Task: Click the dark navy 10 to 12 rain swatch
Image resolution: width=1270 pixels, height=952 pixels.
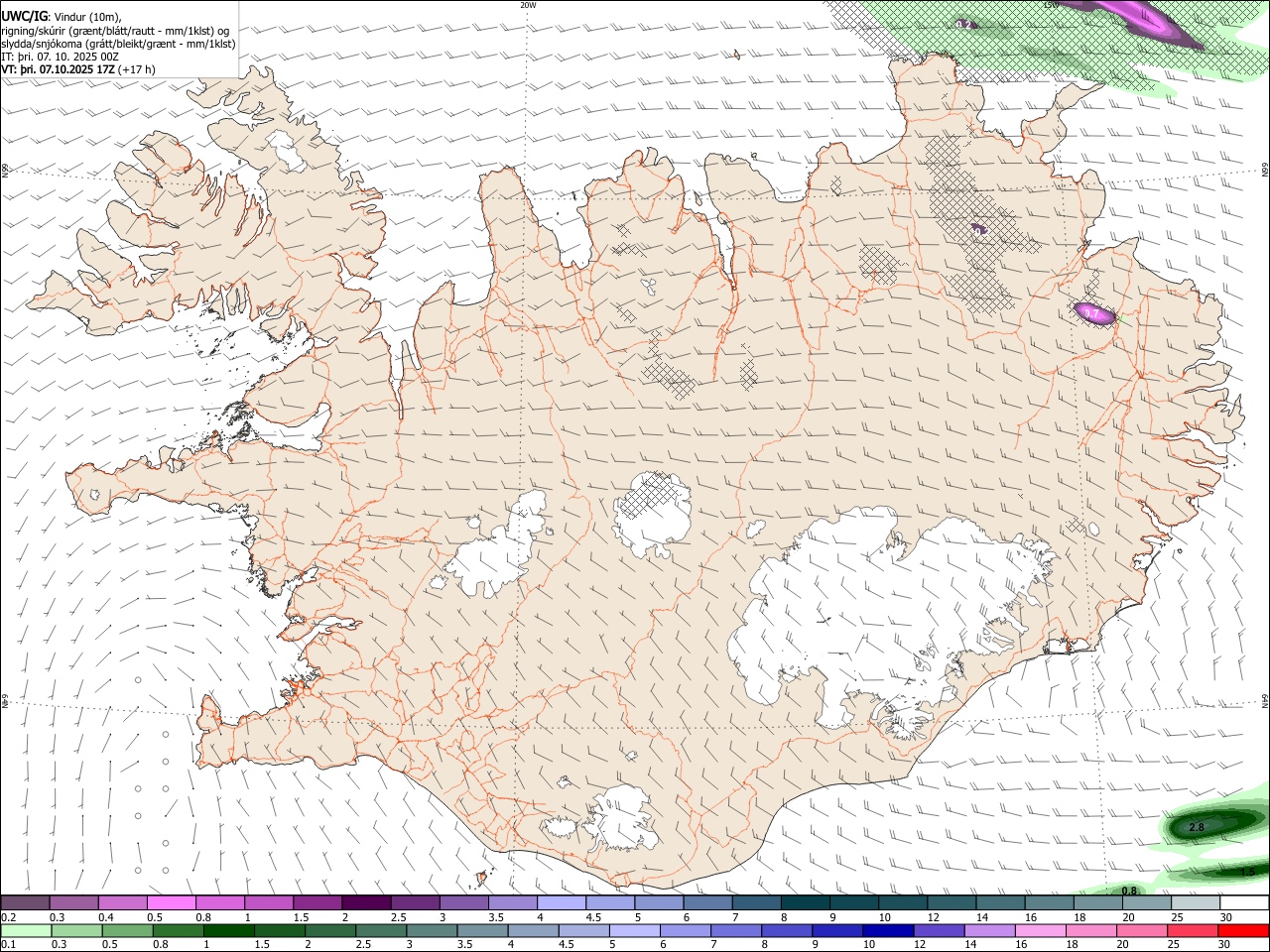Action: point(889,930)
